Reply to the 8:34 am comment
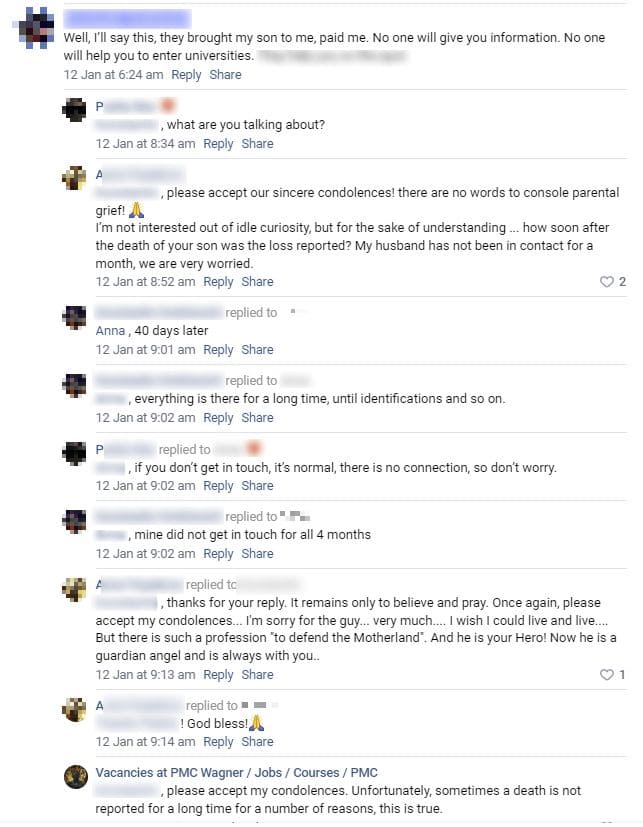The width and height of the screenshot is (643, 827). (218, 144)
